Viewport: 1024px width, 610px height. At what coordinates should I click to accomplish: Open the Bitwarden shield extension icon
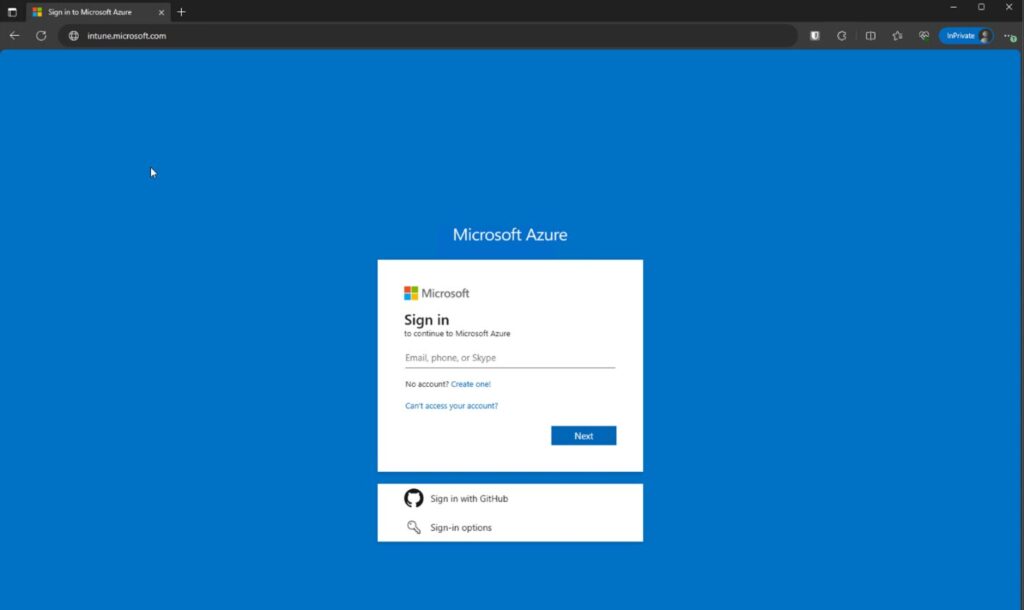click(815, 35)
